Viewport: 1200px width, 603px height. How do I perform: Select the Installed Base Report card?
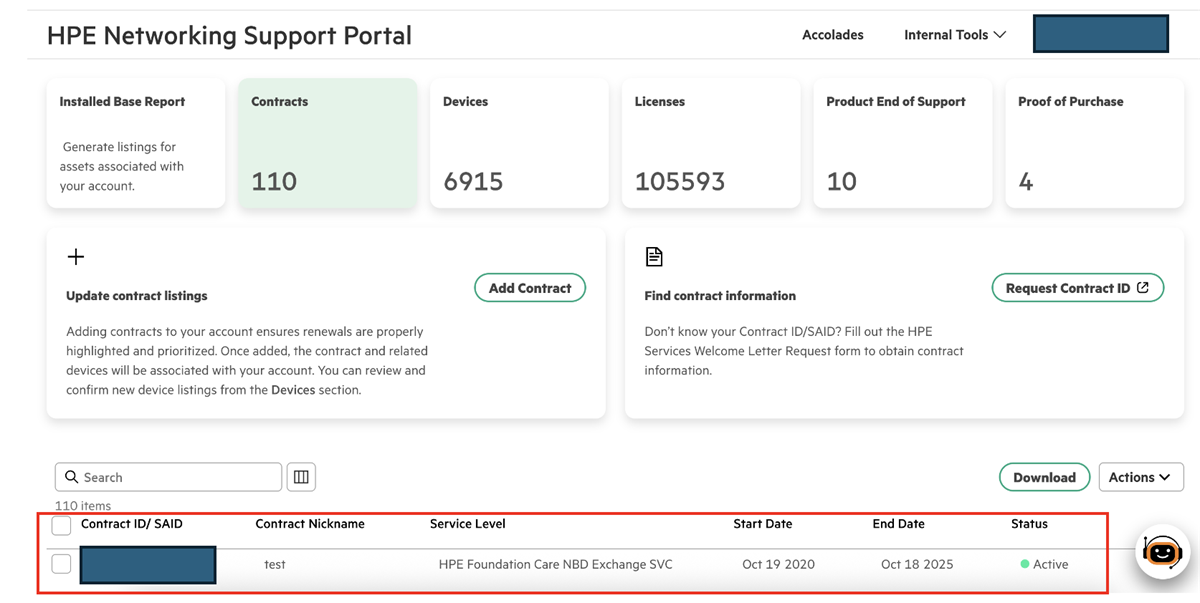(x=136, y=143)
